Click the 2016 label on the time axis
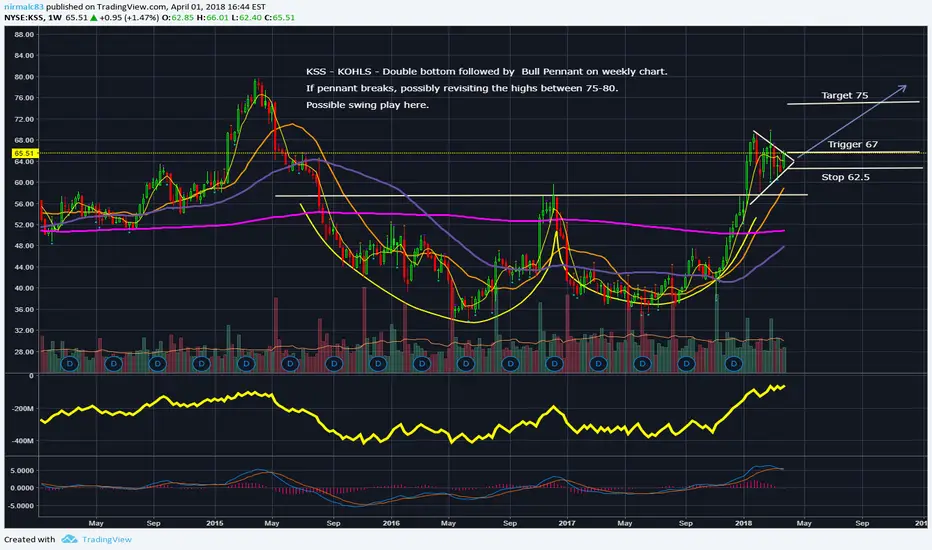The image size is (932, 550). click(391, 523)
